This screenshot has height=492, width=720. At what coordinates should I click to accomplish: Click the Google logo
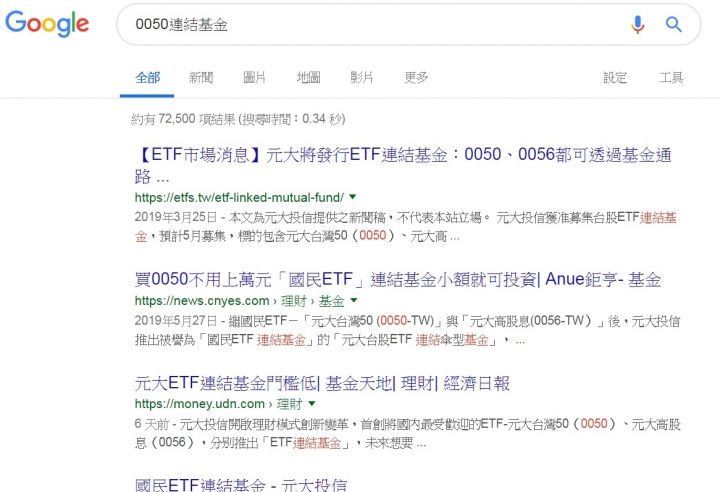click(x=47, y=23)
